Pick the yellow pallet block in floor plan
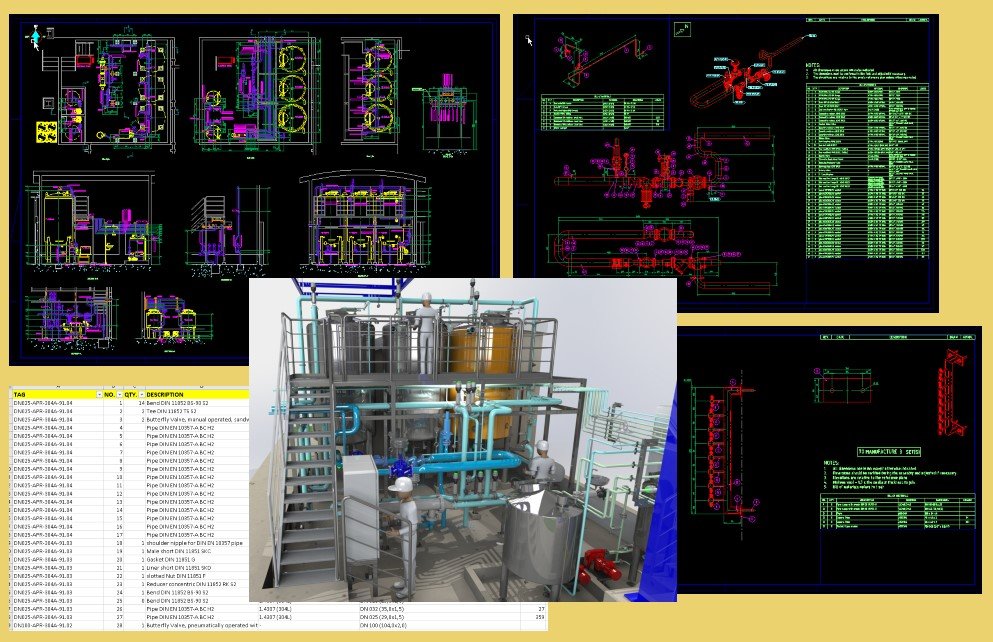Image resolution: width=993 pixels, height=642 pixels. click(x=46, y=130)
